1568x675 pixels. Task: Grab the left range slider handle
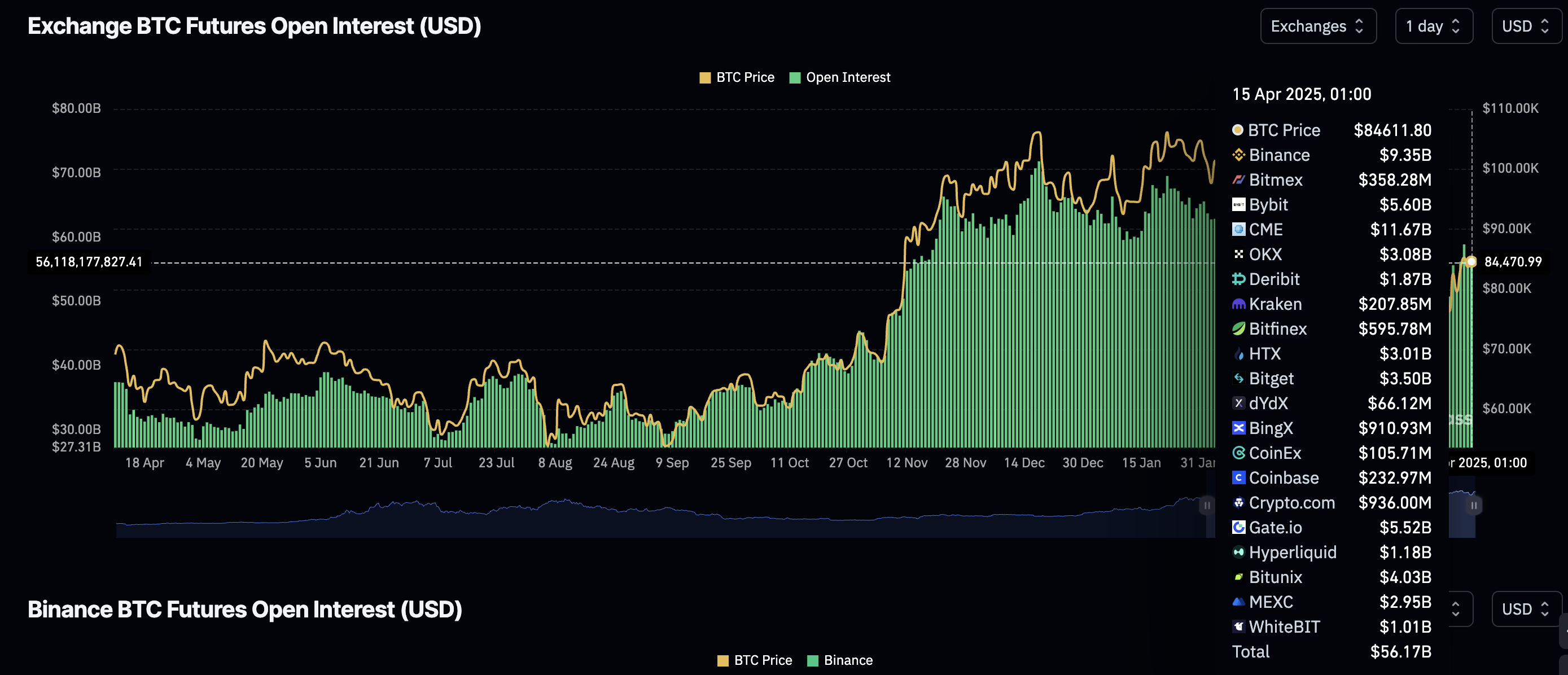(1206, 505)
